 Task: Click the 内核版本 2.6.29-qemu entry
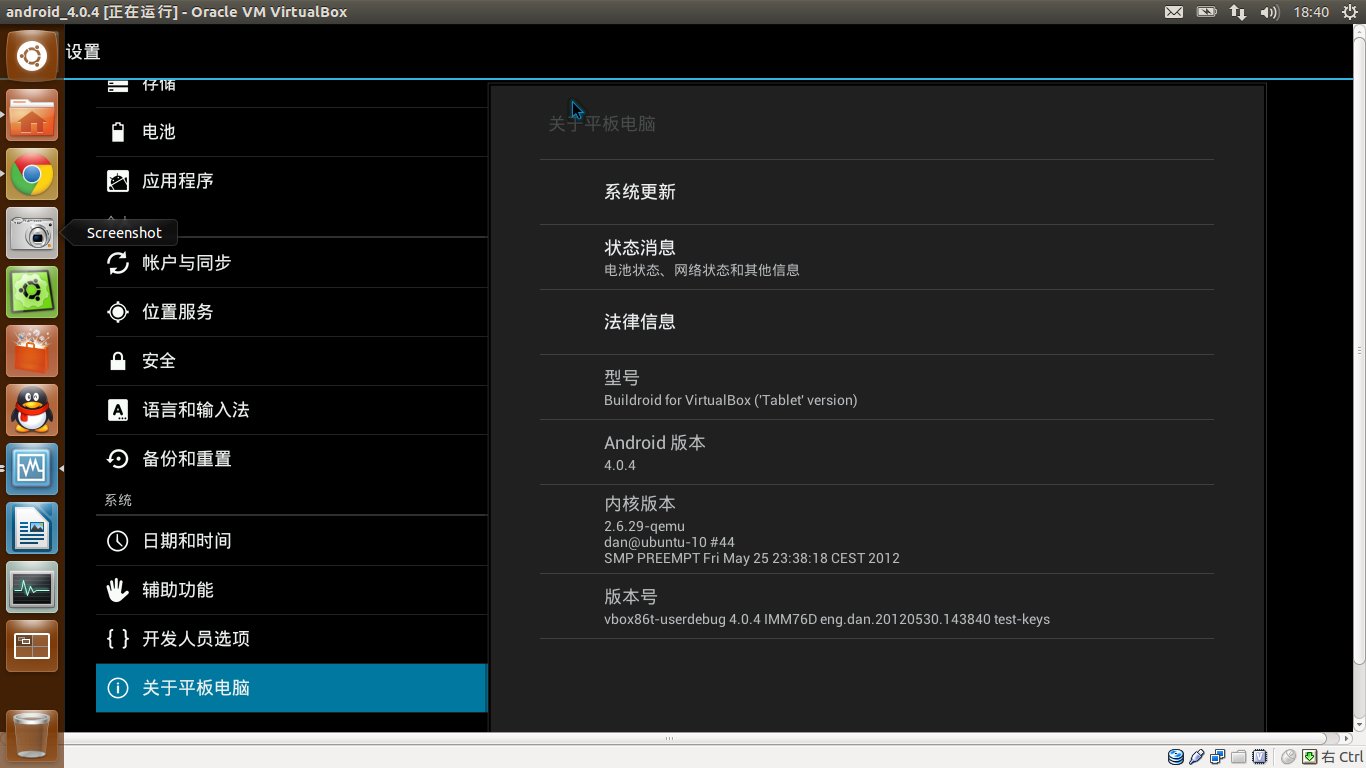(x=877, y=529)
